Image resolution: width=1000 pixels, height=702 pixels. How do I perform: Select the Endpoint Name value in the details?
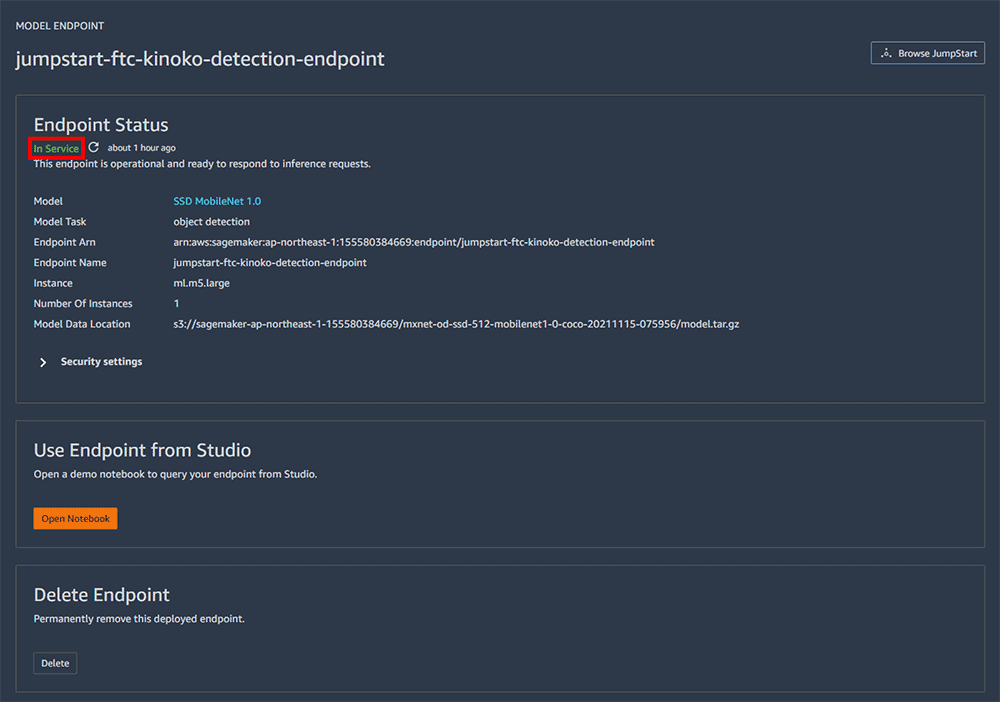[x=270, y=263]
